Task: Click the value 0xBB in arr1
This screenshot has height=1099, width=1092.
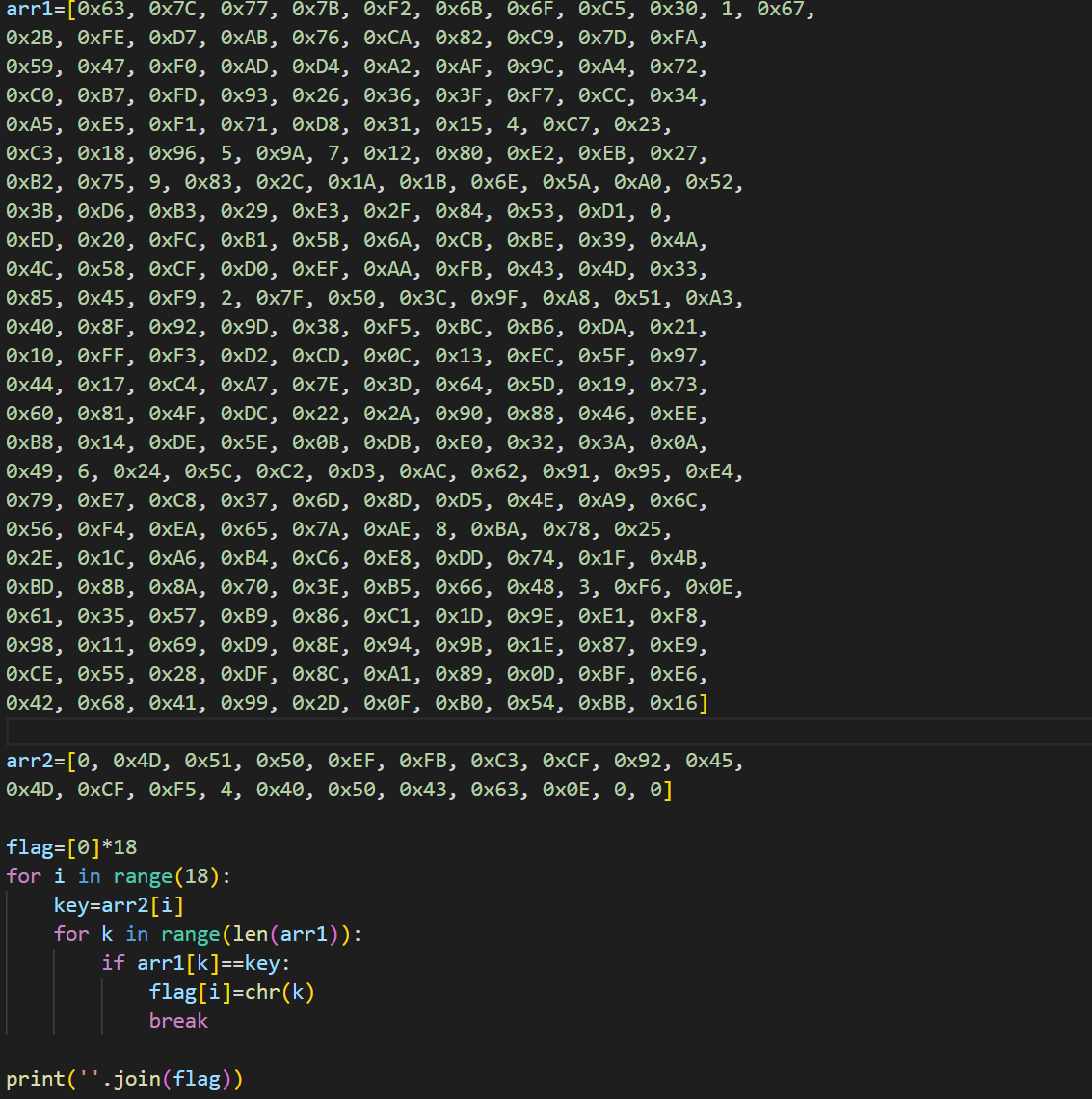Action: tap(601, 702)
